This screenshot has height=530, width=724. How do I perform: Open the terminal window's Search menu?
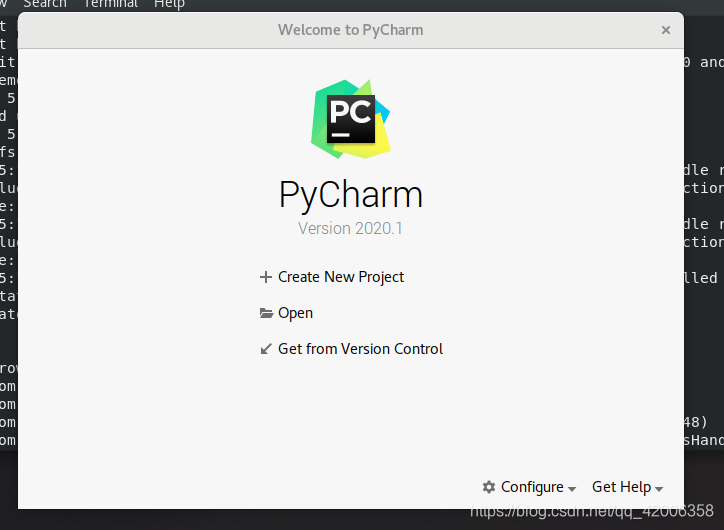pos(45,4)
